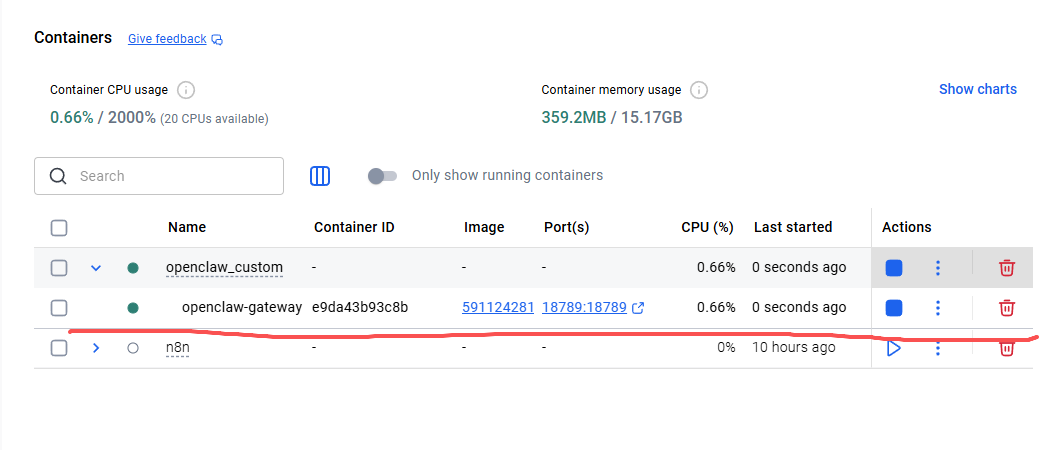Delete the openclaw_custom stack
Screen dimensions: 1062x450
[1007, 268]
